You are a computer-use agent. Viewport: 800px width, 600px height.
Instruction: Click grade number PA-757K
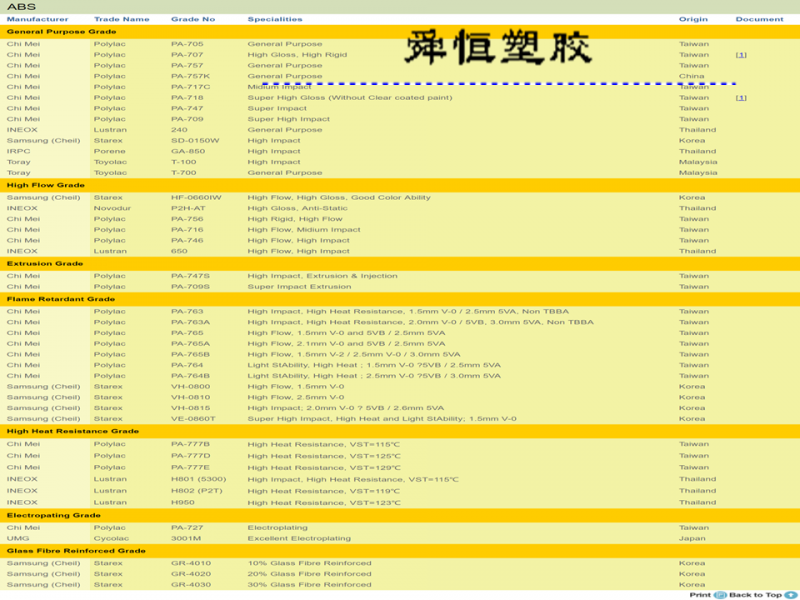point(190,76)
